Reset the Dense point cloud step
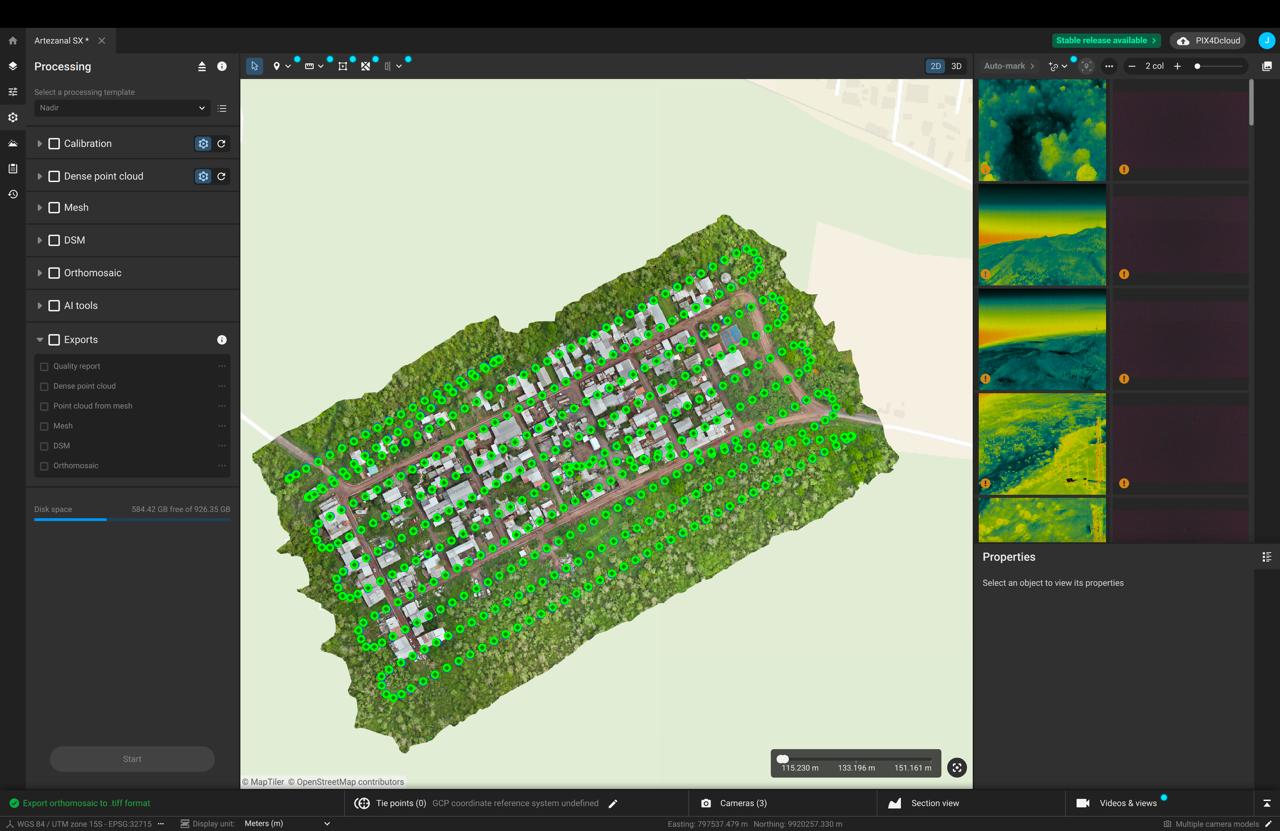The height and width of the screenshot is (831, 1280). 222,176
